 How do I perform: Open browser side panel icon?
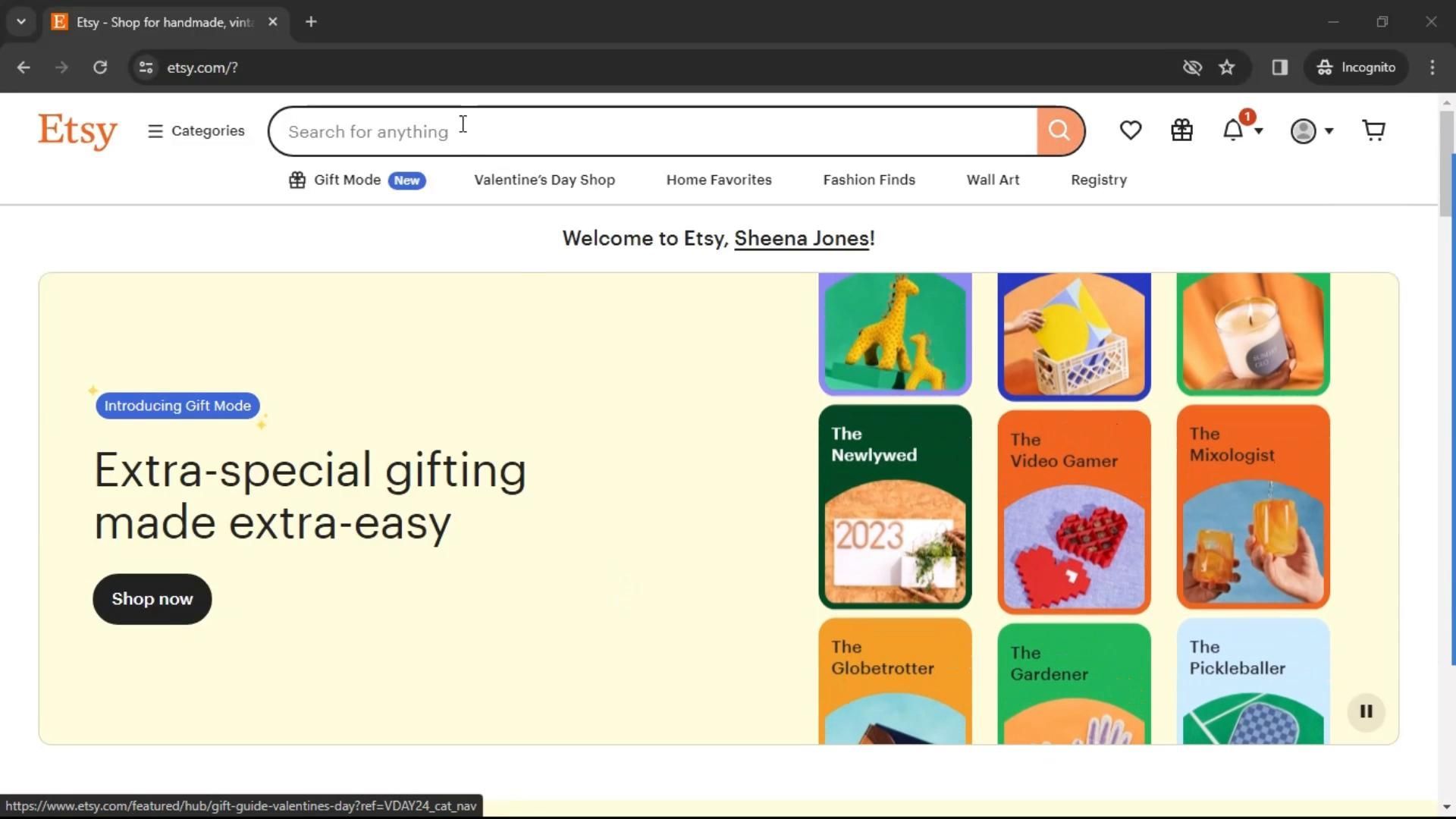[x=1280, y=67]
